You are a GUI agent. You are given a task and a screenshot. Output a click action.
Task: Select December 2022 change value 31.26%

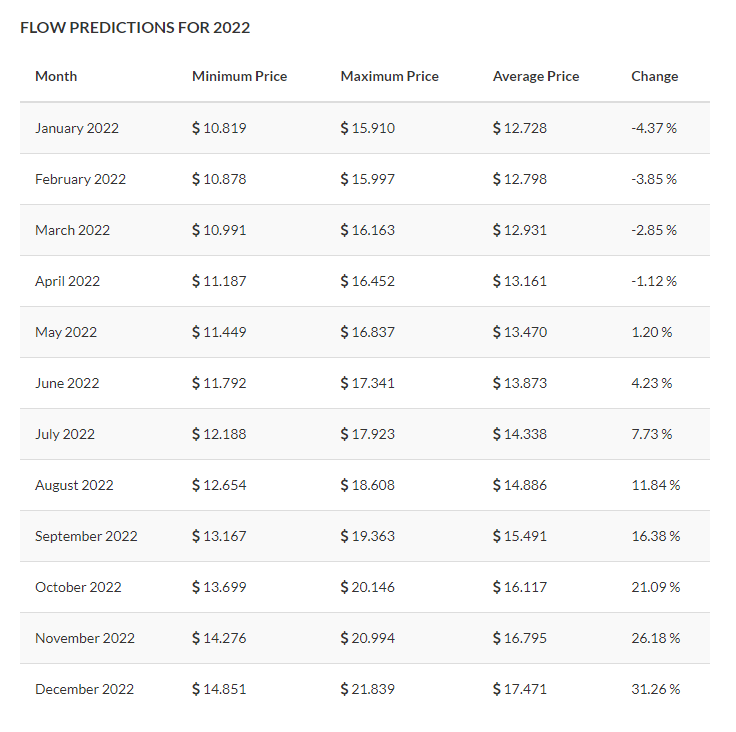click(x=655, y=689)
